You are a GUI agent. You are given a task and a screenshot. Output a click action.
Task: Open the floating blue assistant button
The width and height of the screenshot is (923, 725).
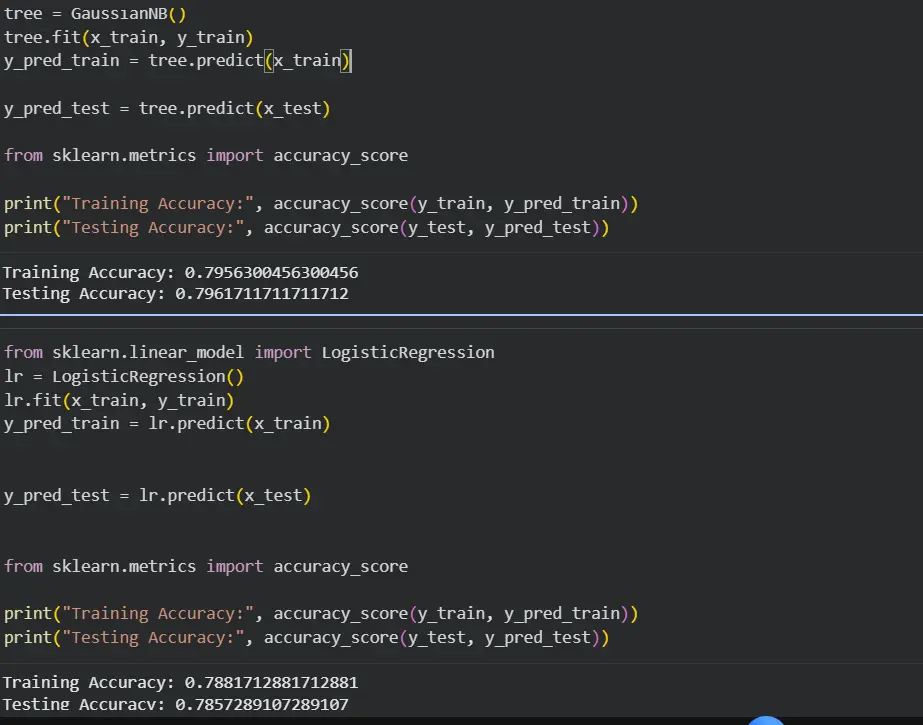pos(766,718)
